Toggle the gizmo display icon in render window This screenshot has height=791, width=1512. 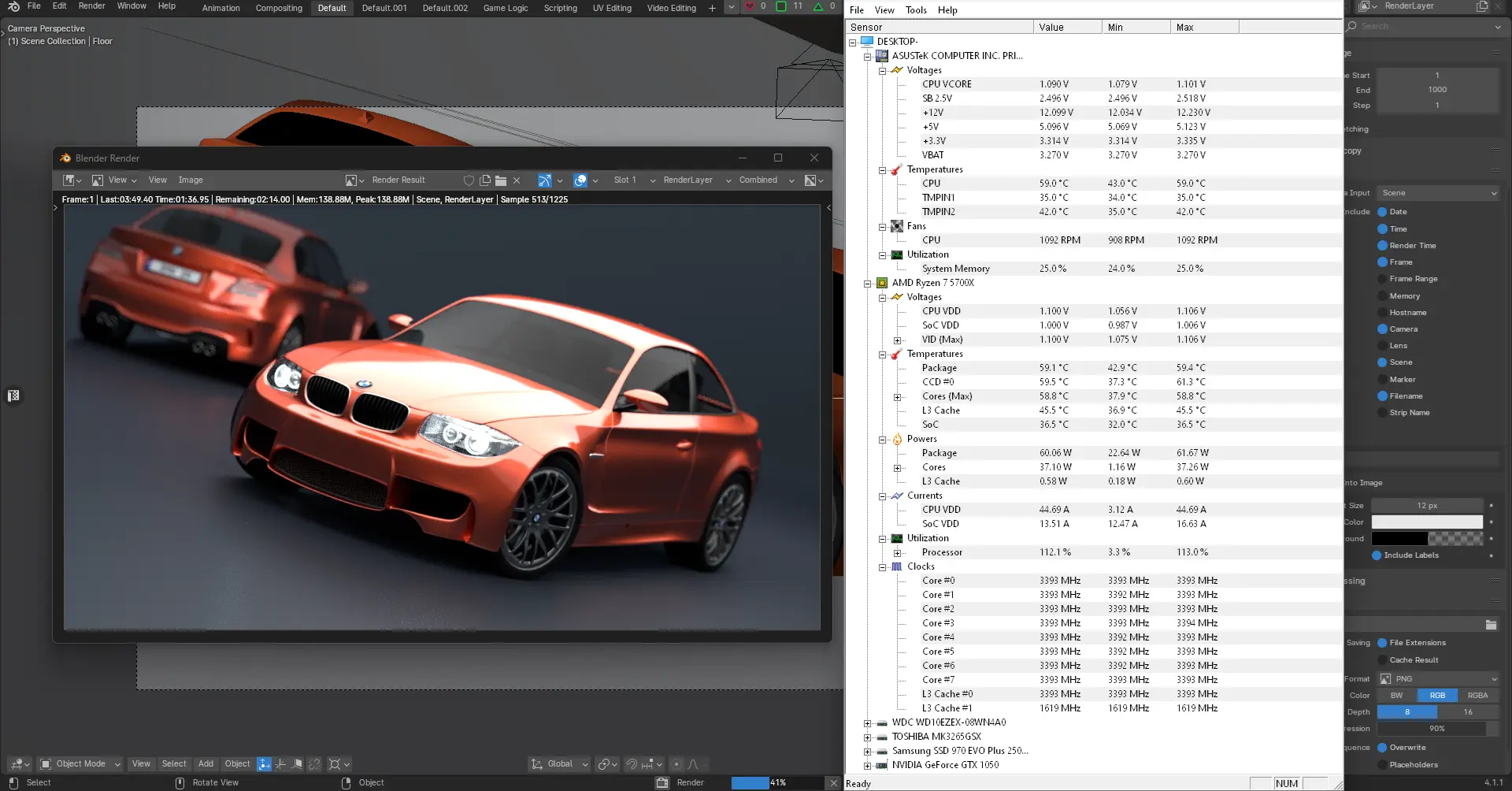pyautogui.click(x=545, y=180)
